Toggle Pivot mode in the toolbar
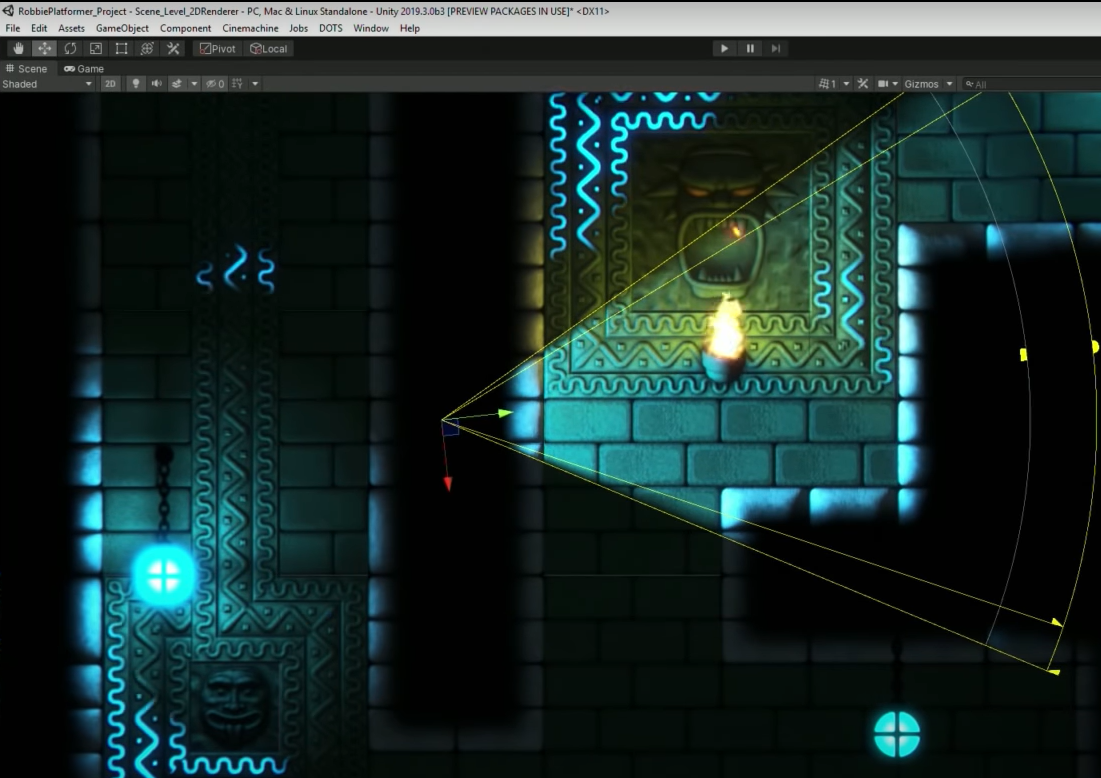Image resolution: width=1101 pixels, height=778 pixels. pos(218,47)
